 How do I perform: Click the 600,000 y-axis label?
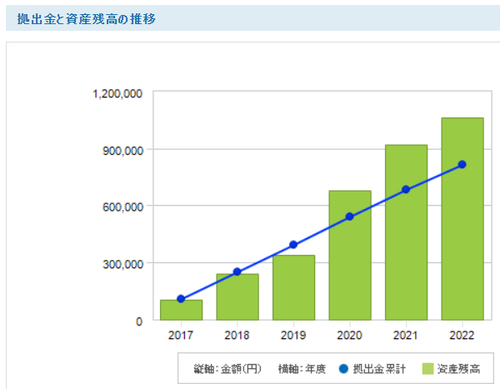click(123, 207)
